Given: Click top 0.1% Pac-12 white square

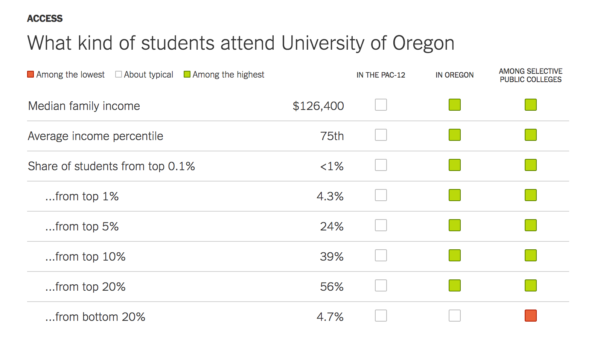Looking at the screenshot, I should pos(381,165).
